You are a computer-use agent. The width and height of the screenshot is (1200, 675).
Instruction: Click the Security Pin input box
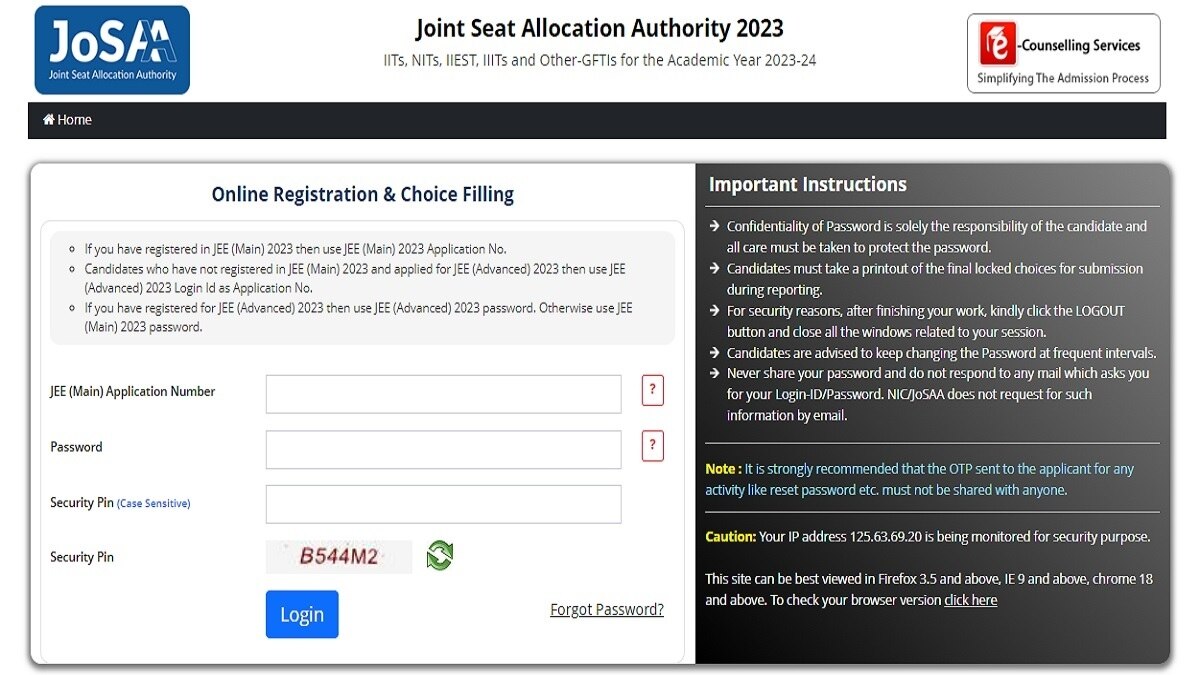coord(444,504)
